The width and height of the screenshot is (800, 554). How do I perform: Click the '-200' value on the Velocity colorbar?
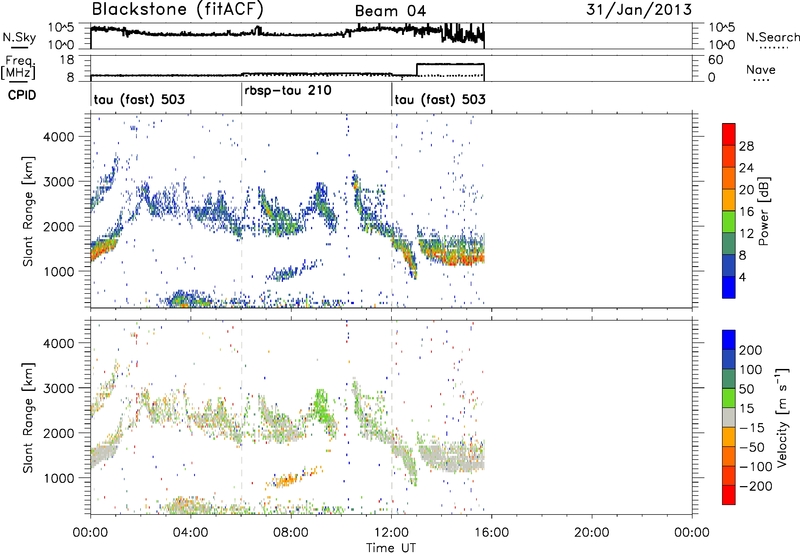point(755,486)
